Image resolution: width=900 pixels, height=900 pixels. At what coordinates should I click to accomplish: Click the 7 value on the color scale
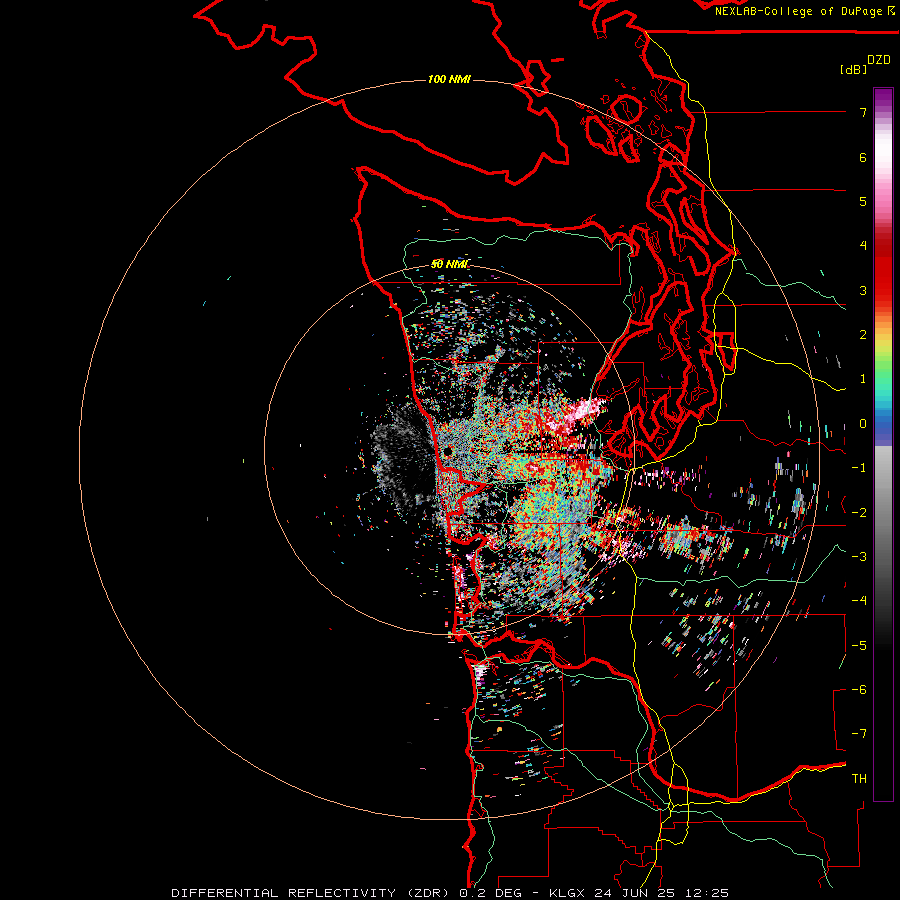(863, 112)
